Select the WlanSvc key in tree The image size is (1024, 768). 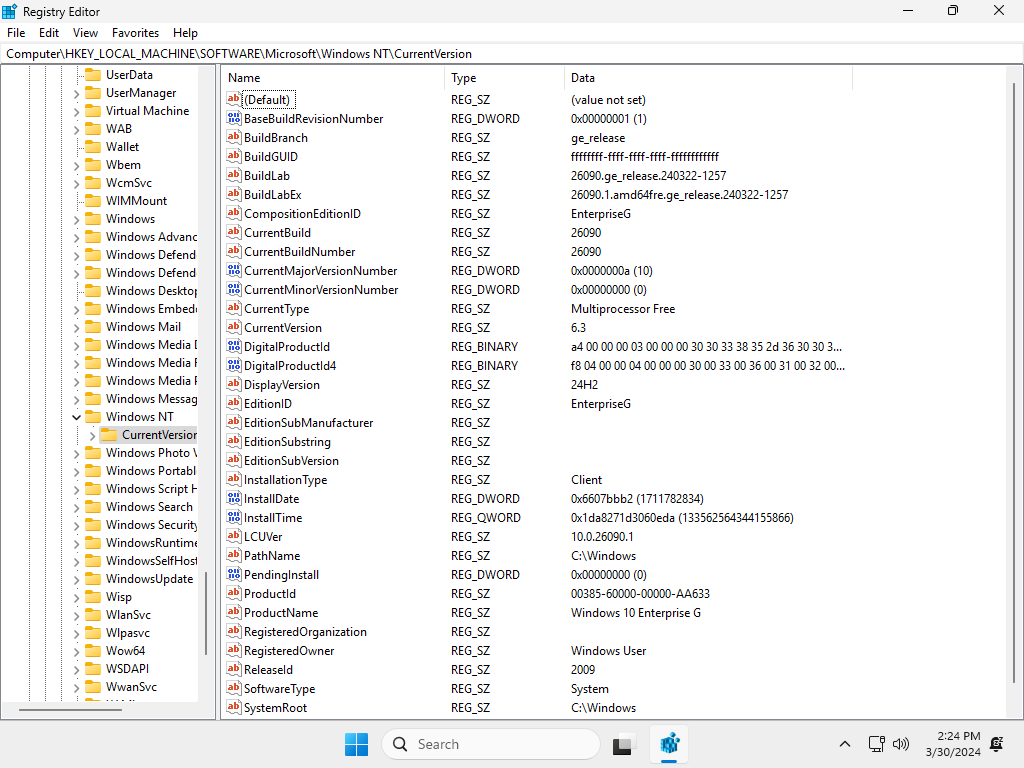point(128,615)
